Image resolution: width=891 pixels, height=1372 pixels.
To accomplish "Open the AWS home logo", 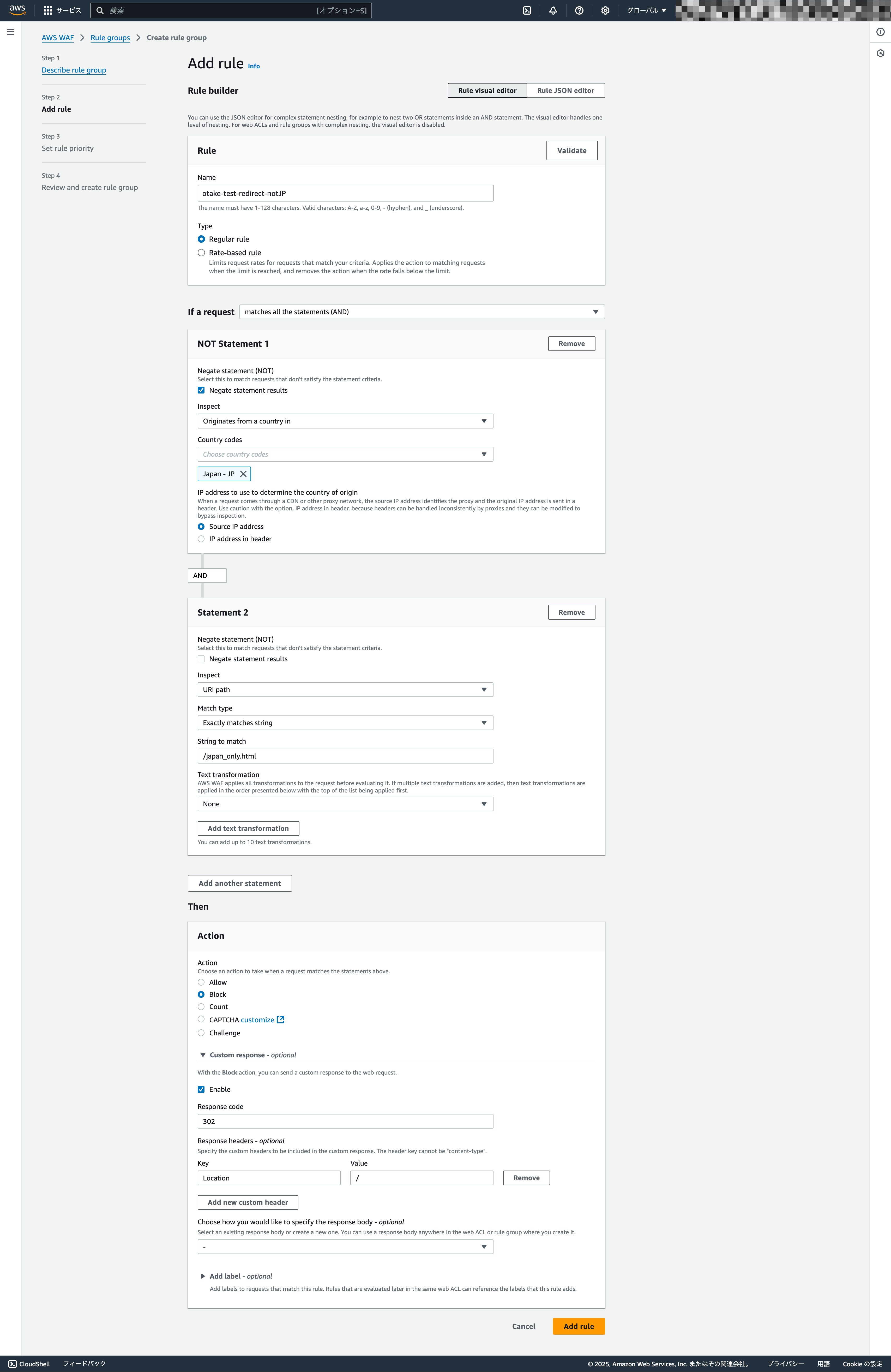I will [x=17, y=10].
